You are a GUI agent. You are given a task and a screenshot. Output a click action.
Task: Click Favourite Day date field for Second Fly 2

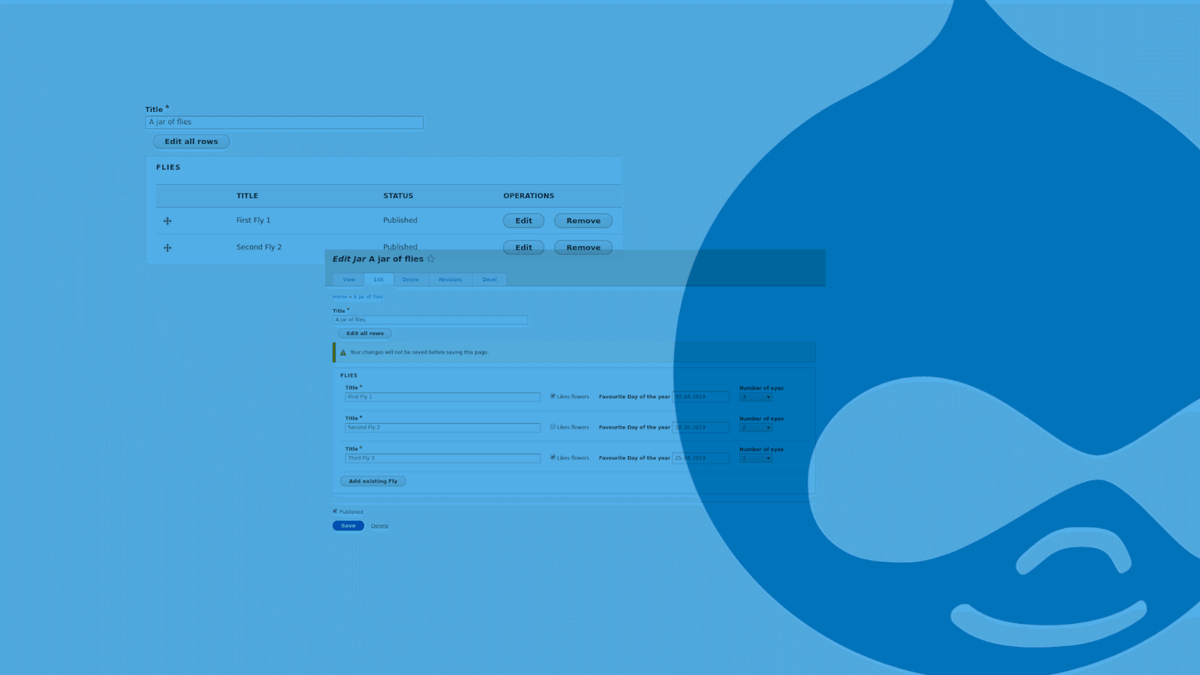click(x=701, y=427)
